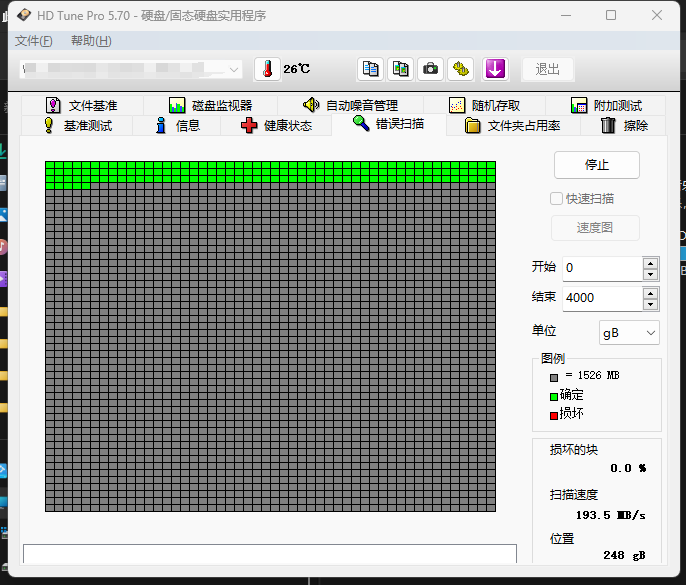Viewport: 686px width, 585px height.
Task: Increase the 开始 start value with up arrow
Action: click(651, 263)
